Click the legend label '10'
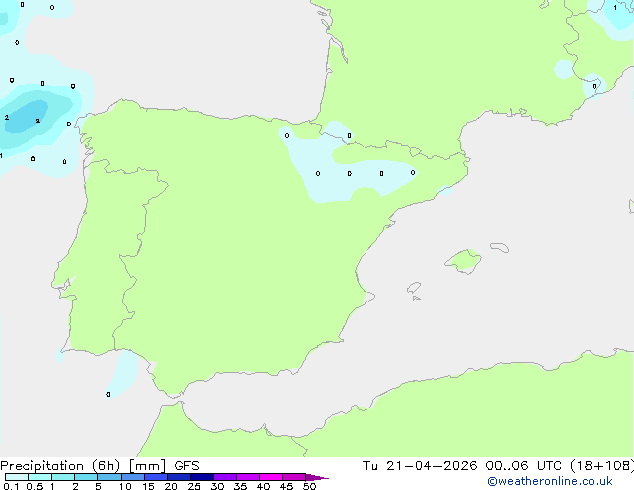The image size is (634, 490). point(125,486)
